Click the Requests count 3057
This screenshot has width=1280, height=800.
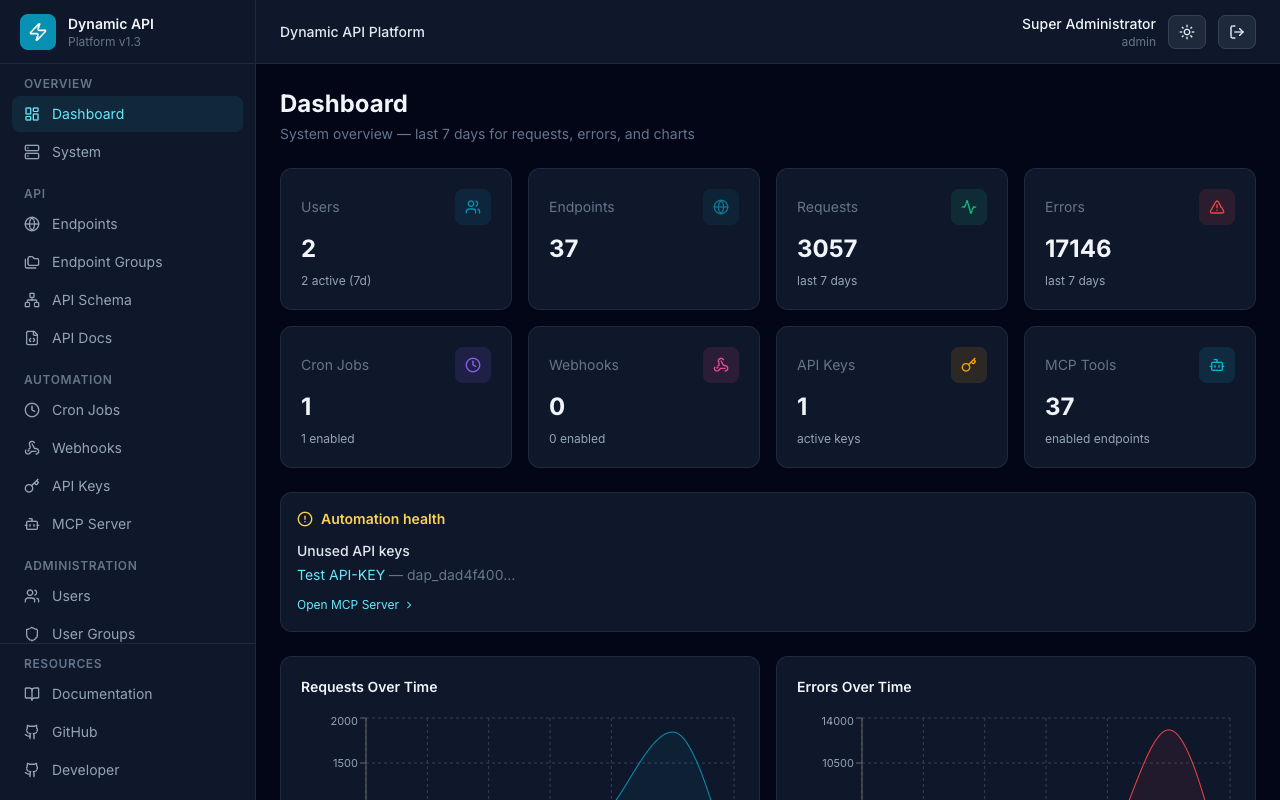tap(827, 248)
